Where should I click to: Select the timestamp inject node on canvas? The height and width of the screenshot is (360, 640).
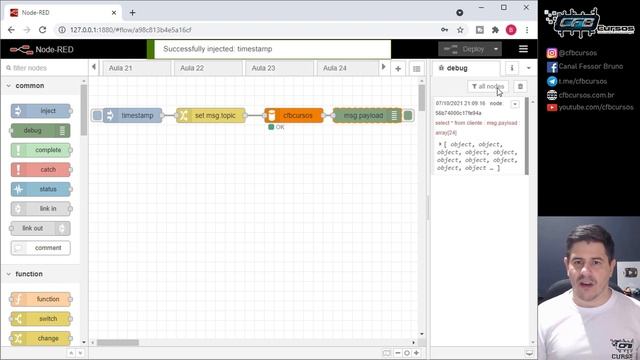pos(133,116)
